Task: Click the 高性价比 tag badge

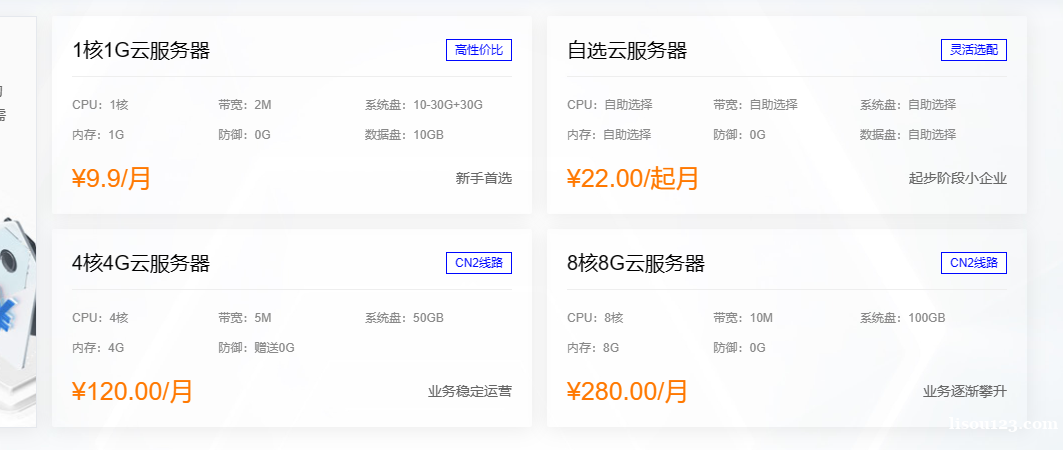Action: [479, 50]
